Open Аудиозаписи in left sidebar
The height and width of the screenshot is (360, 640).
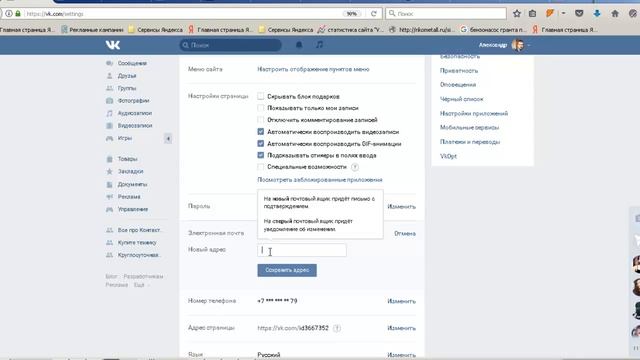(134, 113)
